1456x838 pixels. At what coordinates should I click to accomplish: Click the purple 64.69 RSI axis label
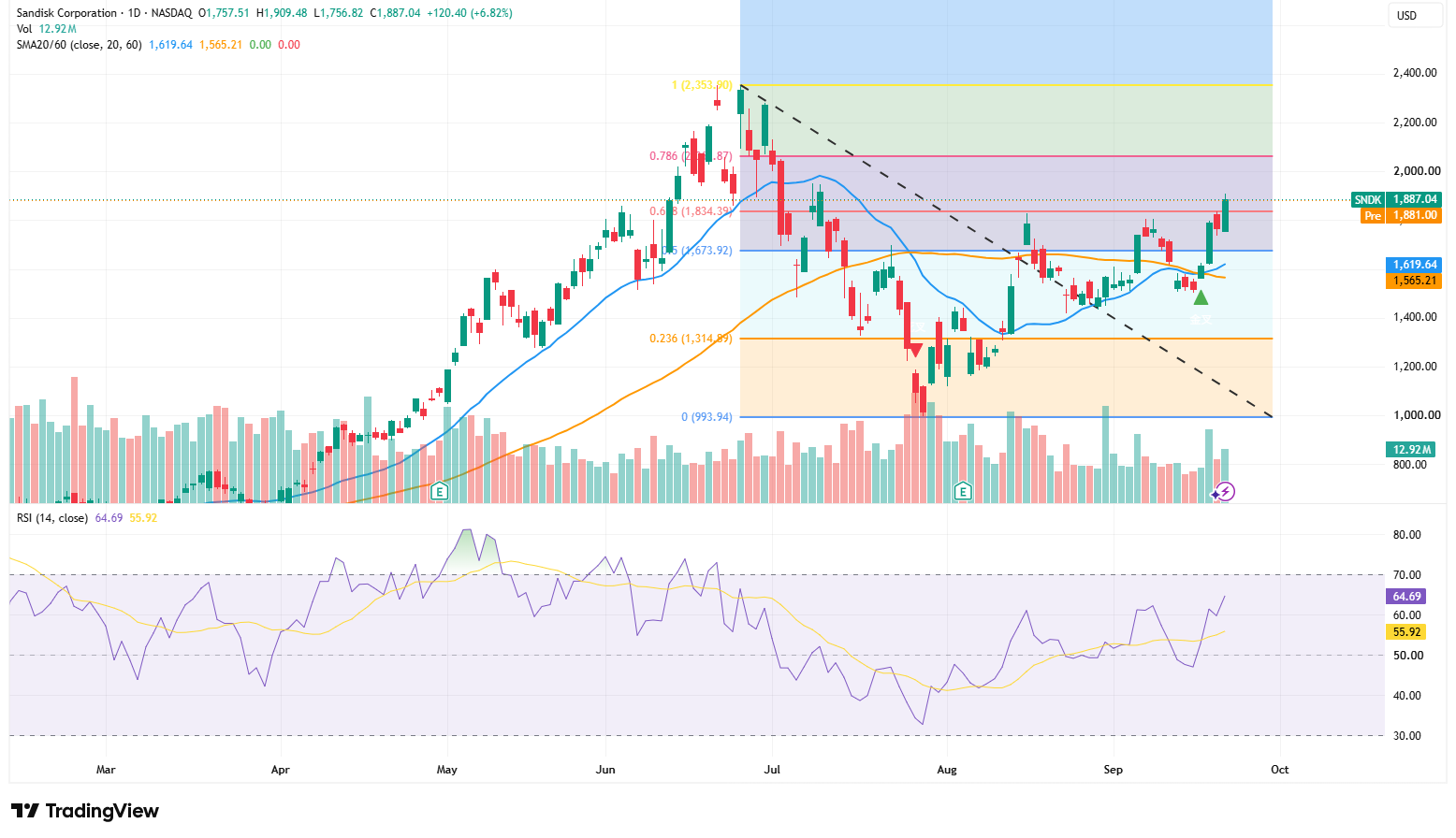[1406, 597]
